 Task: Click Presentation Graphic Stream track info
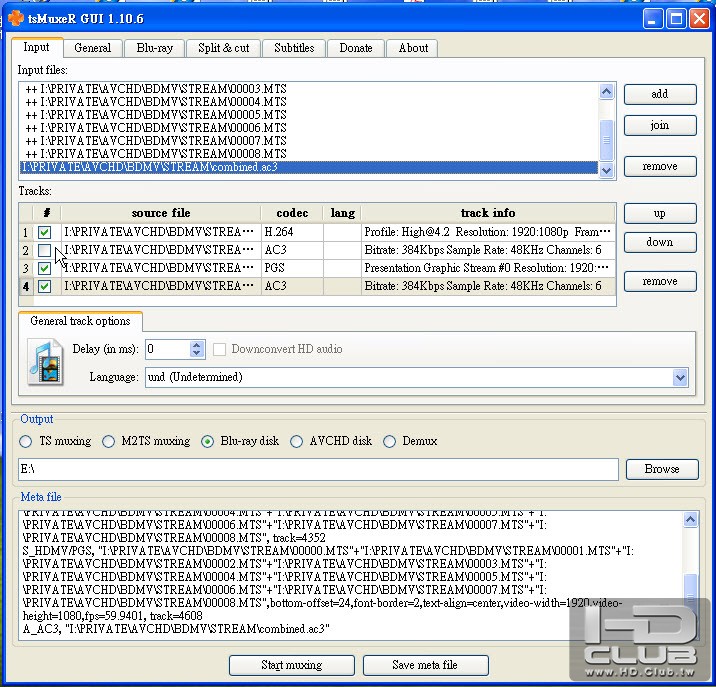pos(488,268)
